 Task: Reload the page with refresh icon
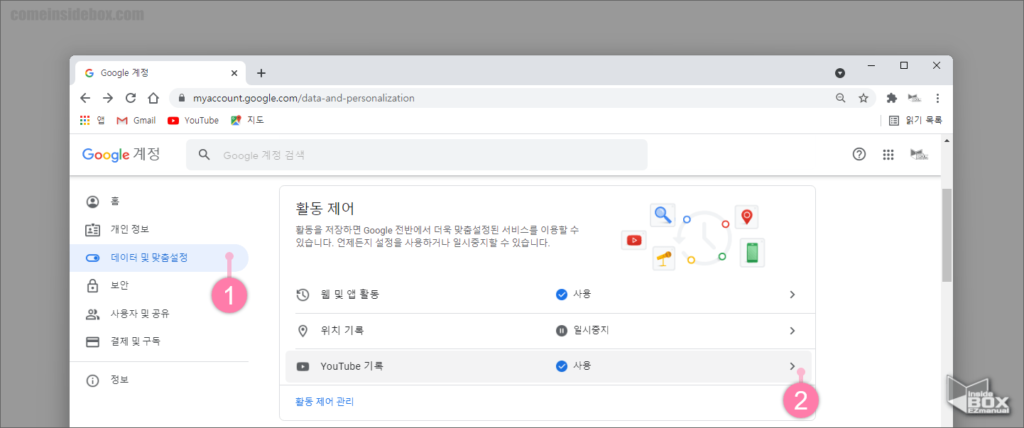[130, 98]
